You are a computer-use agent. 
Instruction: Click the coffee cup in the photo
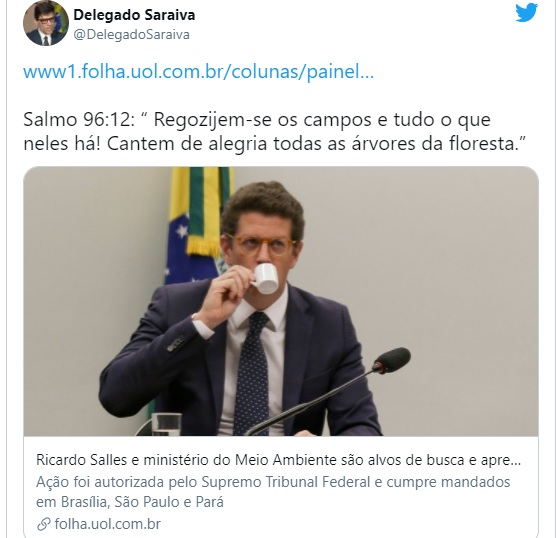pos(265,279)
